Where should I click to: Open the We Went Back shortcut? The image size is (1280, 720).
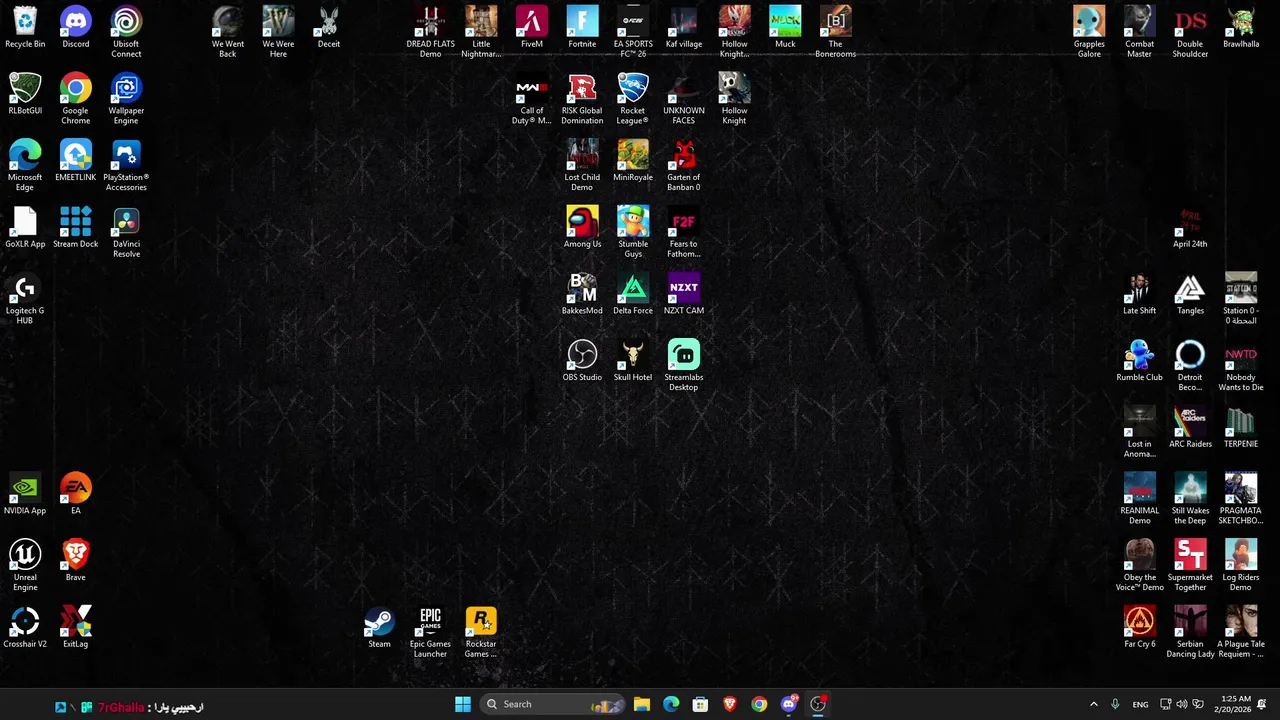pyautogui.click(x=228, y=32)
